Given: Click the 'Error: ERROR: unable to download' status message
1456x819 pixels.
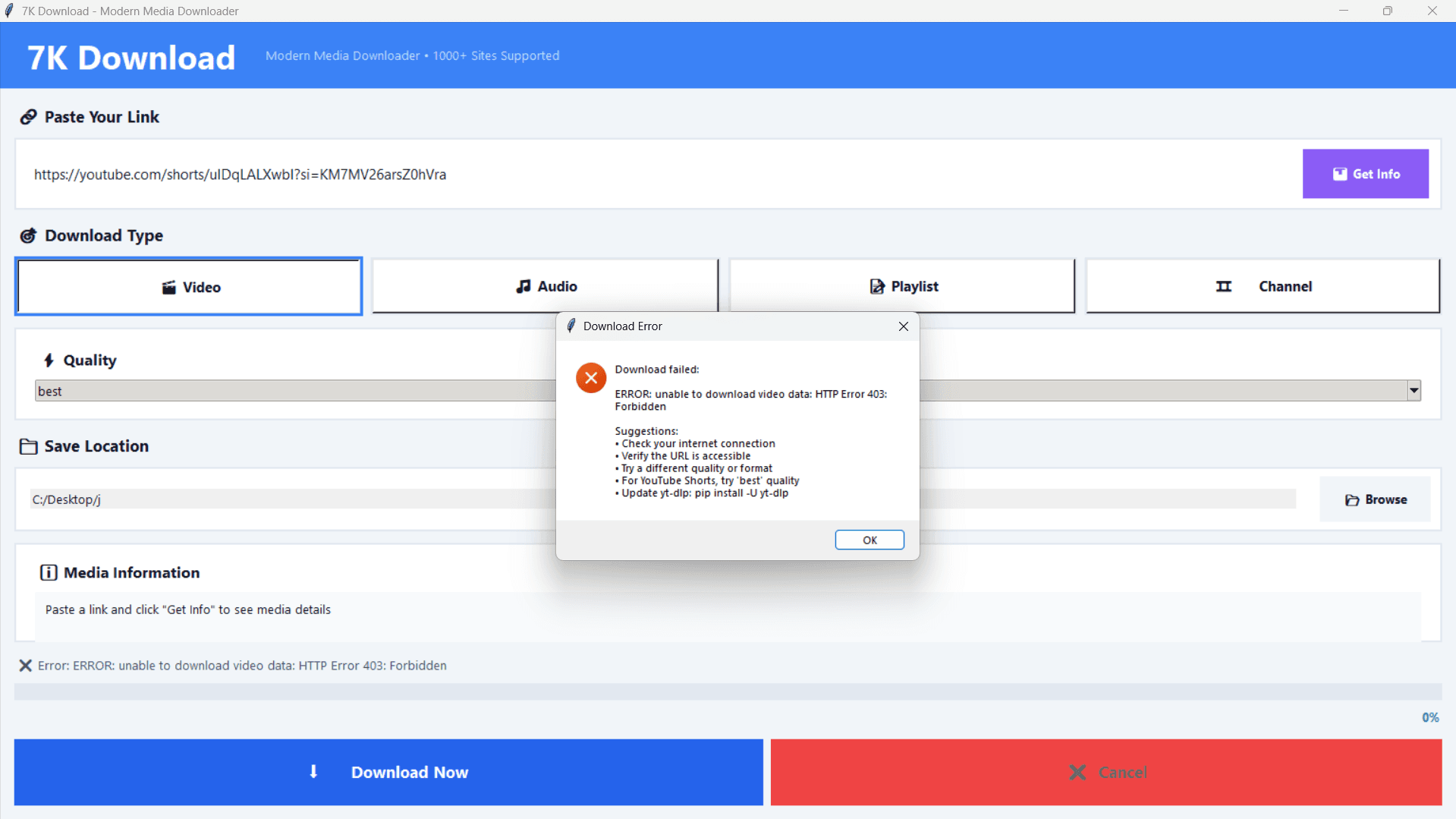Looking at the screenshot, I should 242,666.
